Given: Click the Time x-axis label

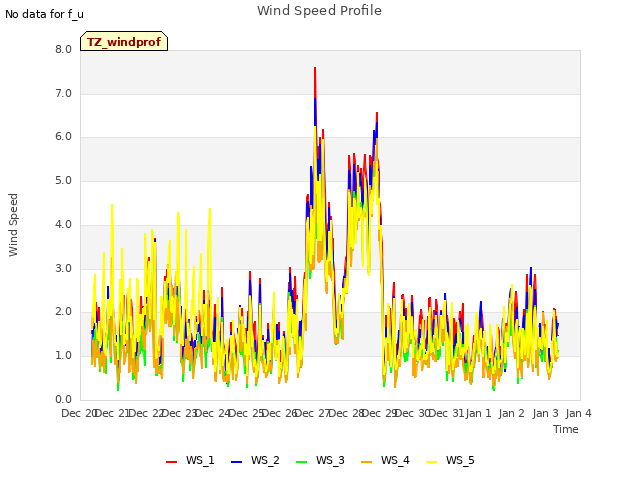Looking at the screenshot, I should (566, 429).
